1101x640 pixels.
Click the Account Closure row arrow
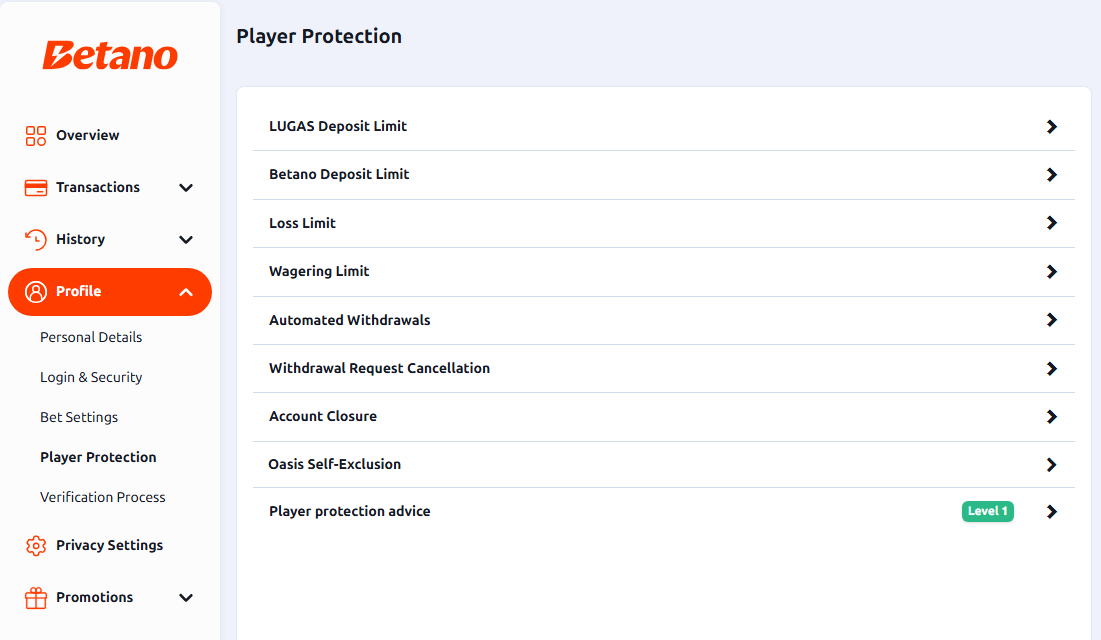(x=1051, y=417)
